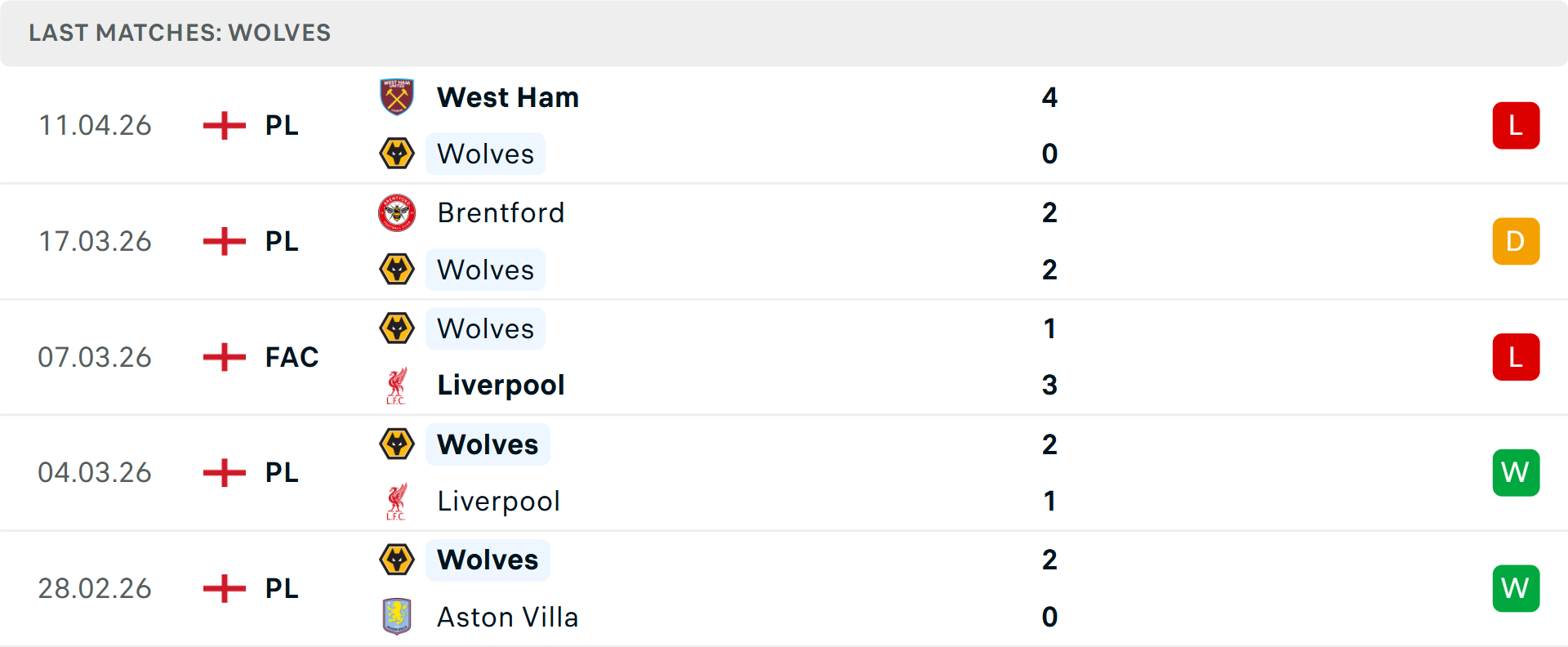Click the West Ham club crest
1568x647 pixels.
click(397, 96)
